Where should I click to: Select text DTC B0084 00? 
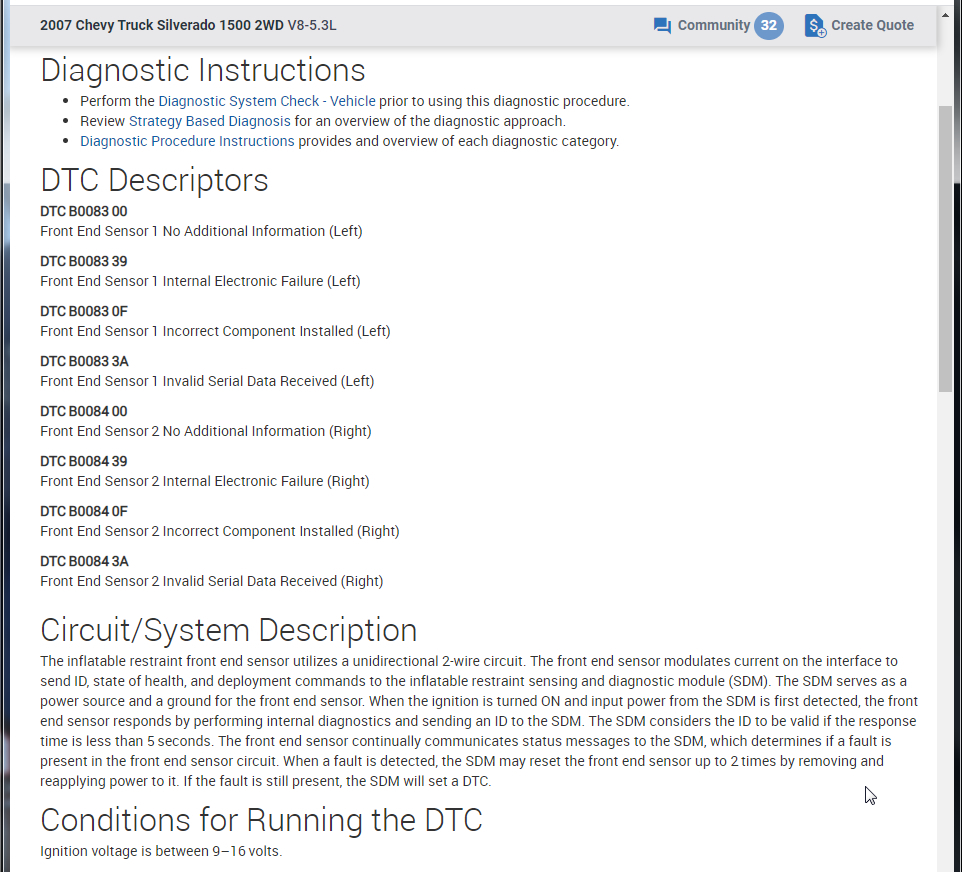(x=83, y=412)
